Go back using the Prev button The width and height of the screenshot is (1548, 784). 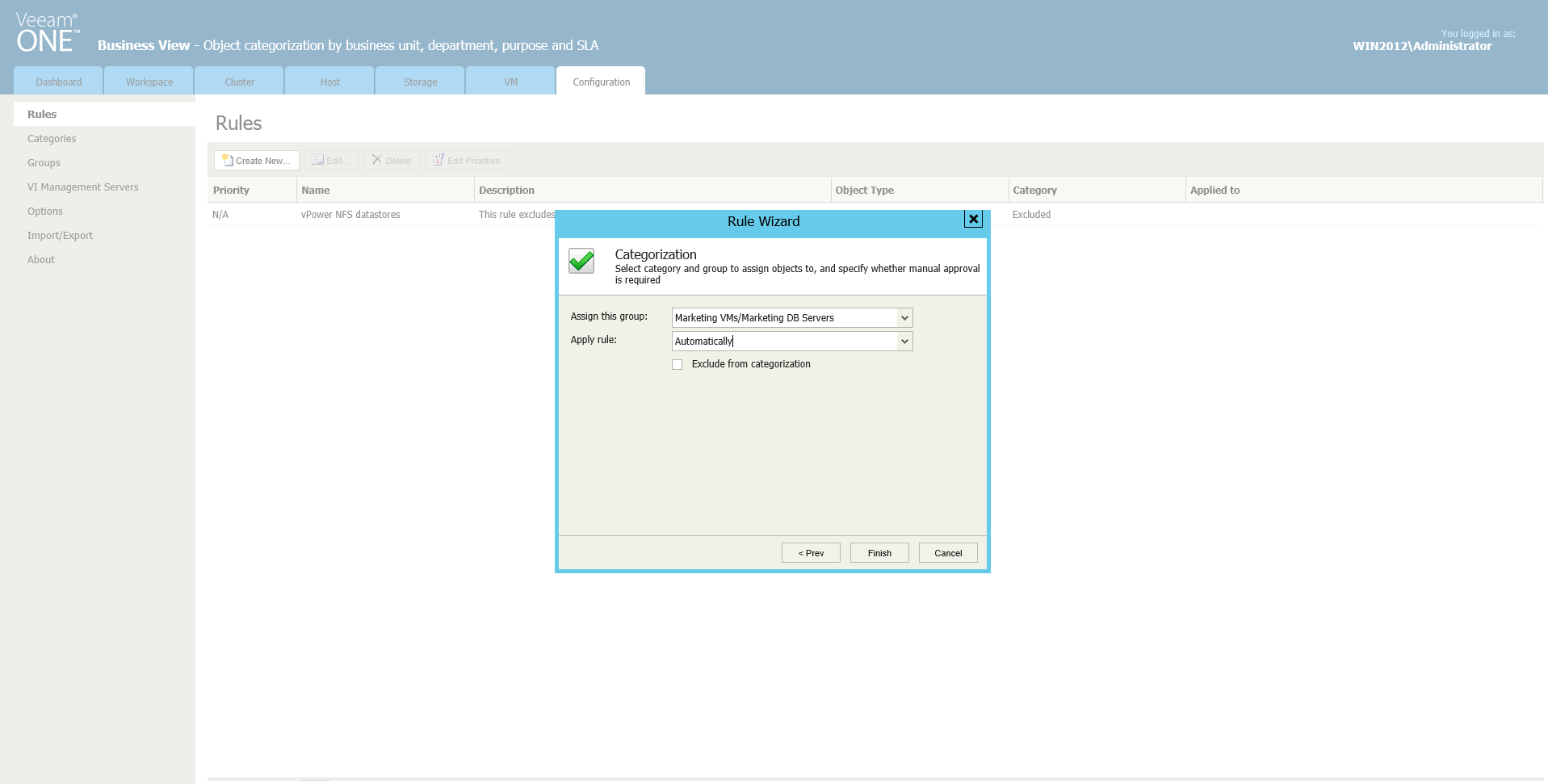tap(810, 552)
